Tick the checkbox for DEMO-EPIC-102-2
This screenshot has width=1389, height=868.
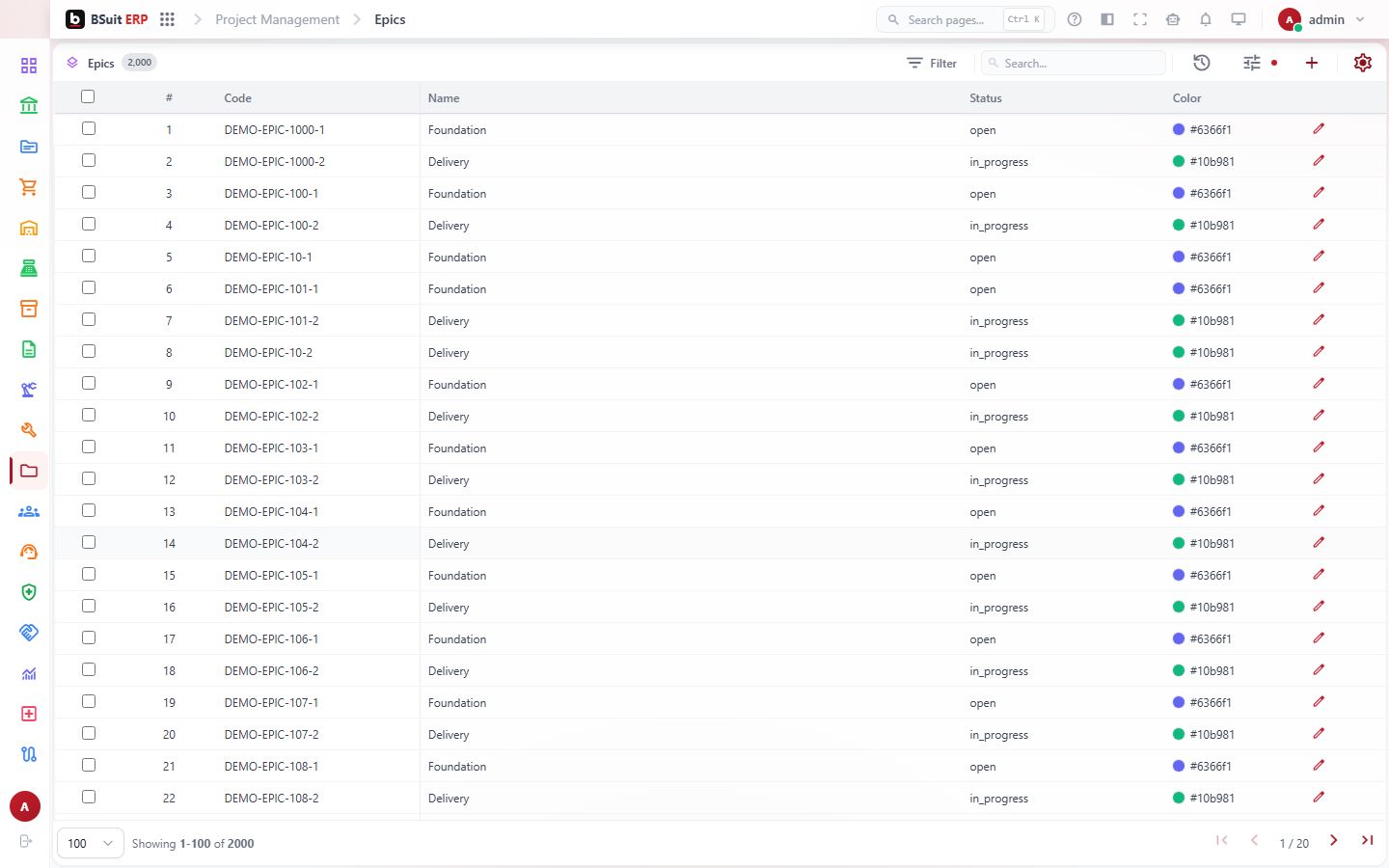(89, 415)
